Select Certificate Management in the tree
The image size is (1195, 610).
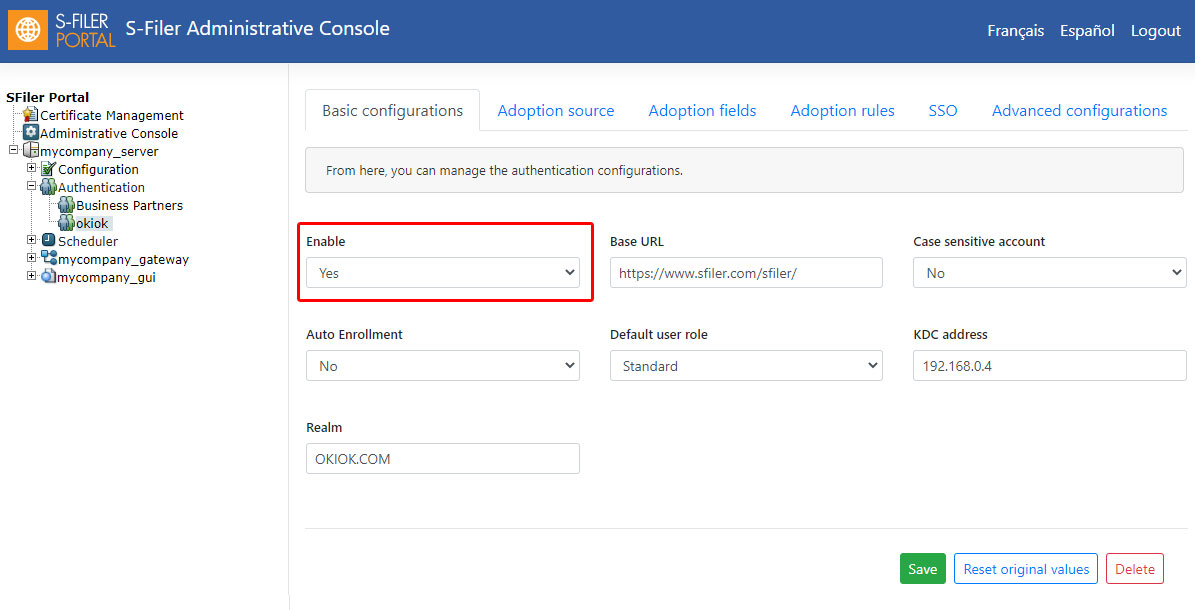(x=112, y=115)
